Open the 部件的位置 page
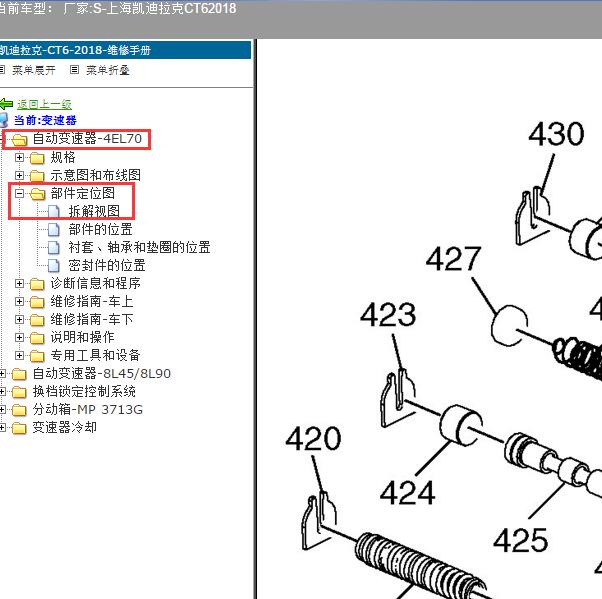This screenshot has width=602, height=599. tap(101, 229)
